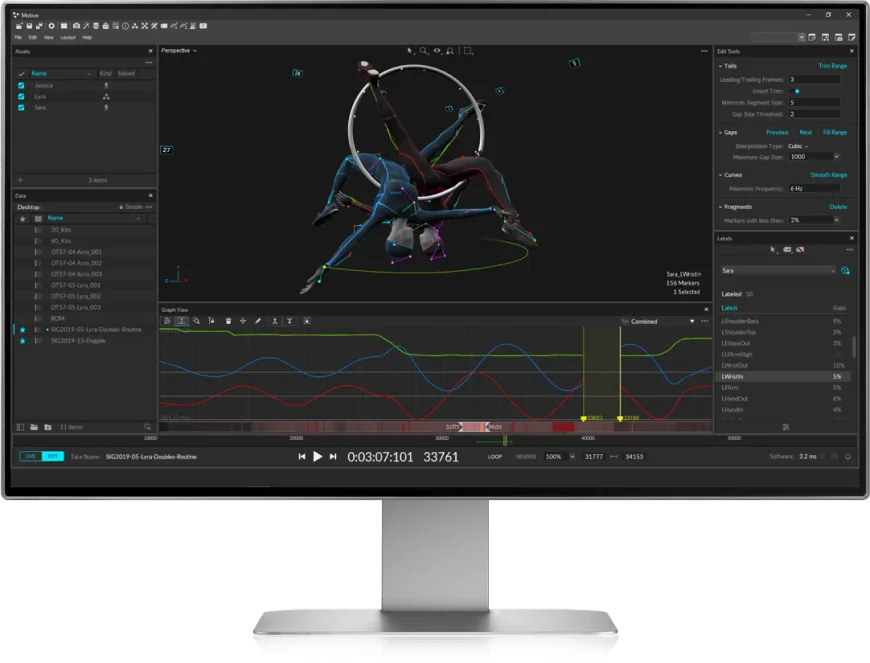Open the Interpolation Type Cubic dropdown

click(x=798, y=146)
